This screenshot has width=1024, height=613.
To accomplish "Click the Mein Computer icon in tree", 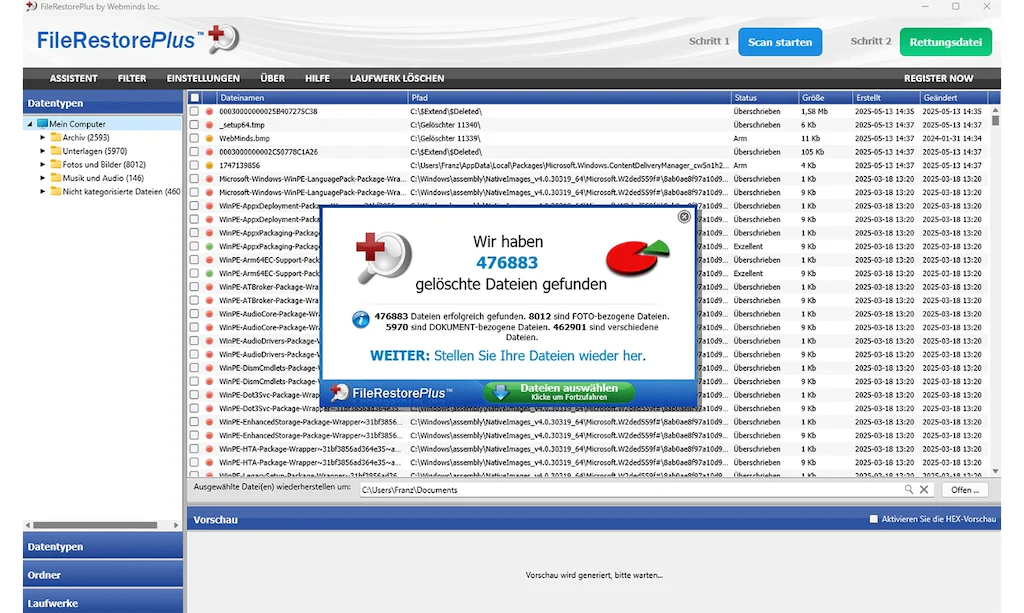I will [x=42, y=123].
